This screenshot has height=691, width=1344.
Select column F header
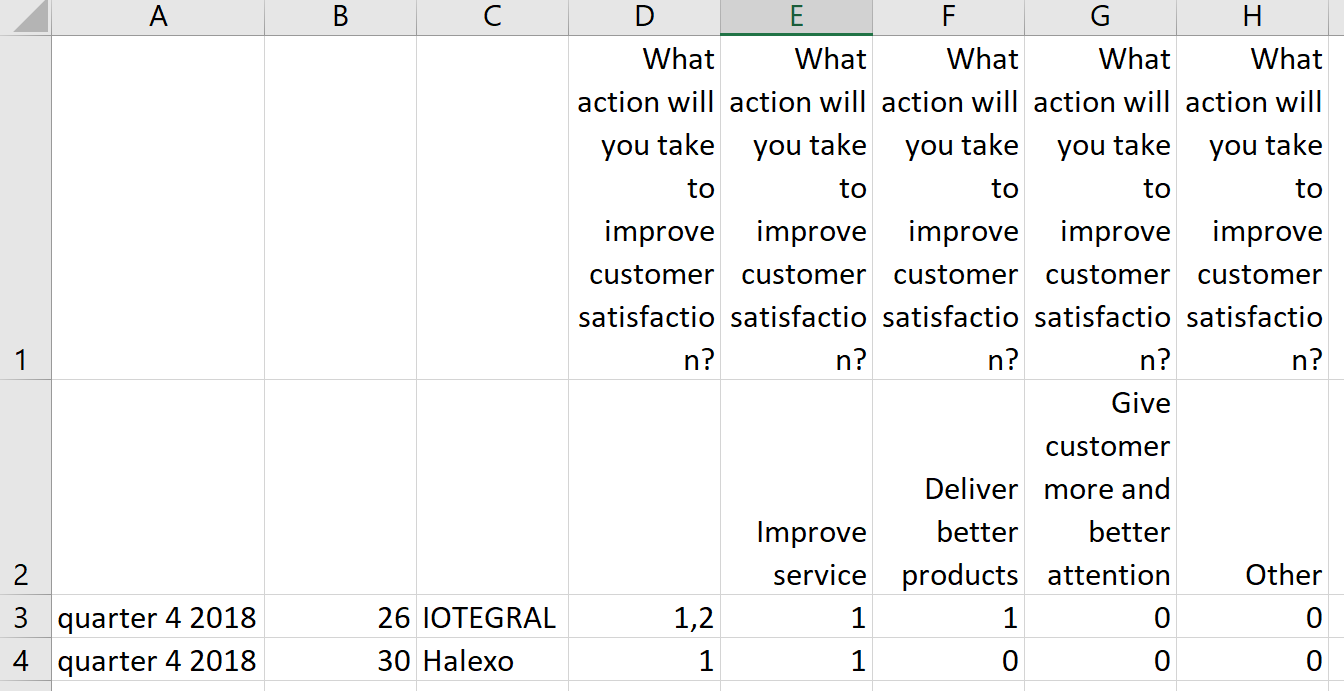[x=949, y=17]
